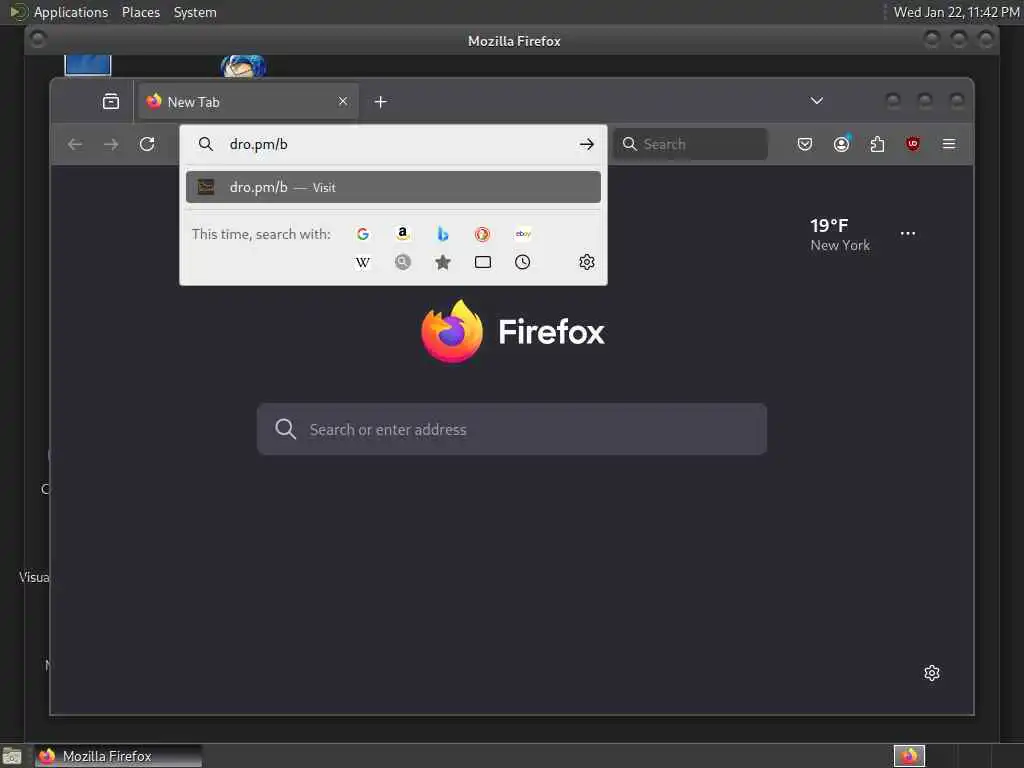This screenshot has height=768, width=1024.
Task: Personalize New Tab with the gear icon
Action: point(932,673)
